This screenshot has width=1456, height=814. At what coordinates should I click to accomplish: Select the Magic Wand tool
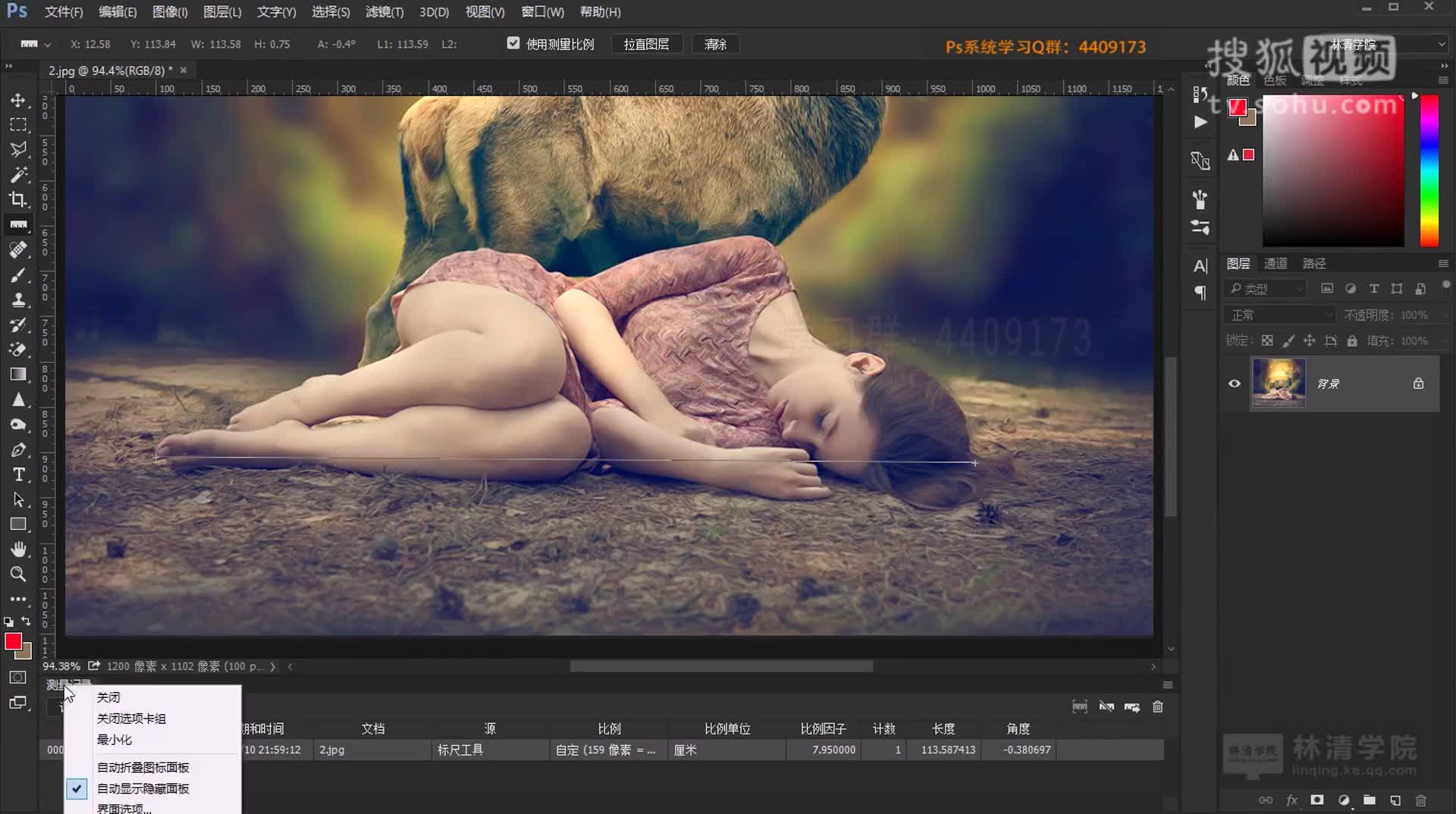[18, 175]
